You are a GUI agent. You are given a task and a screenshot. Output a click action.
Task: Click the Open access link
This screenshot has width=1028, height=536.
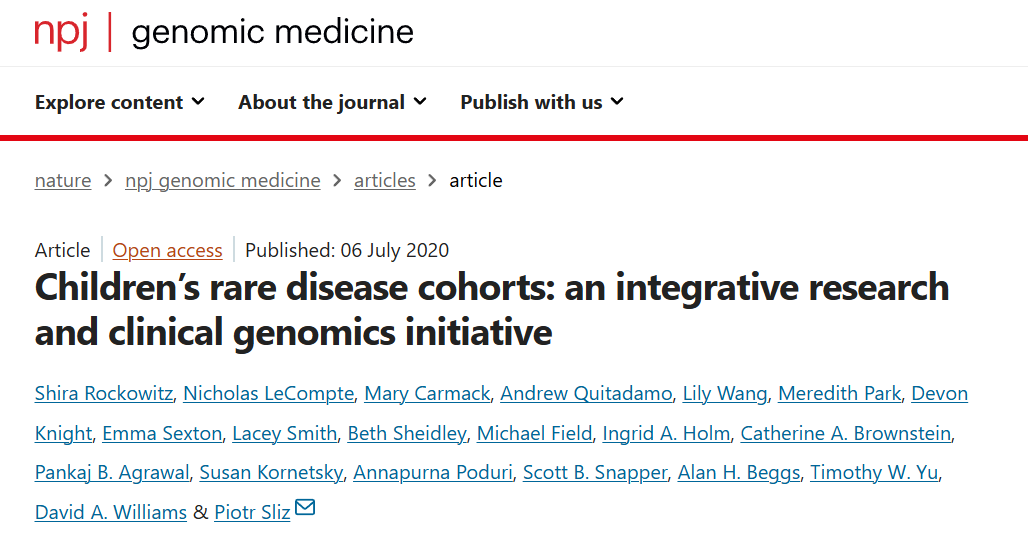point(167,250)
